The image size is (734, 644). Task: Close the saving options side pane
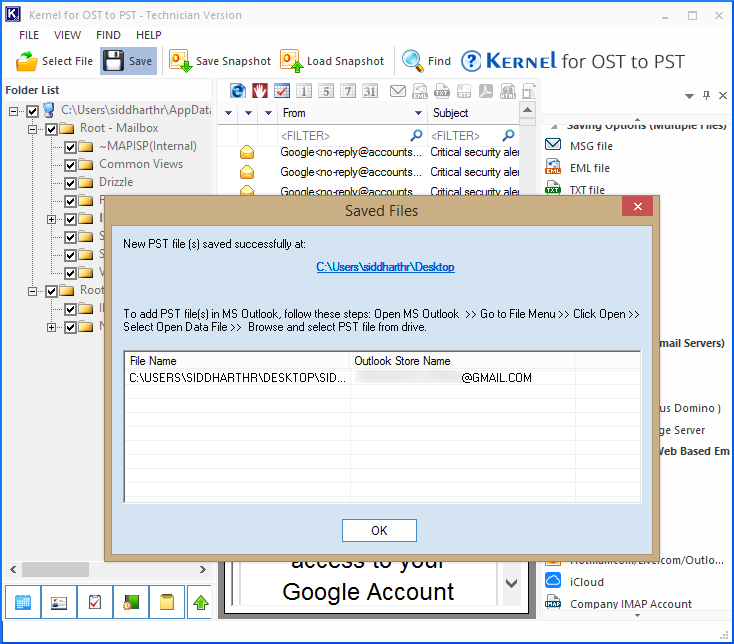click(x=723, y=95)
